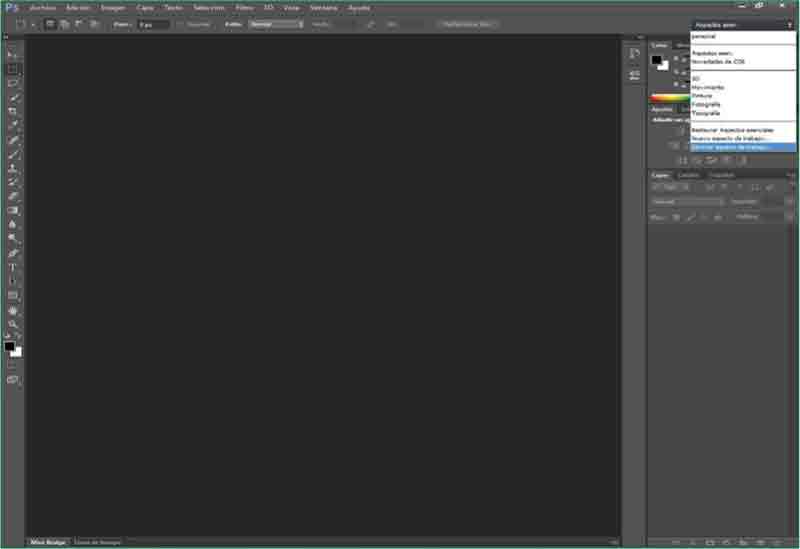The height and width of the screenshot is (549, 800).
Task: Click the feather (Desvanecer) input field
Action: [153, 23]
